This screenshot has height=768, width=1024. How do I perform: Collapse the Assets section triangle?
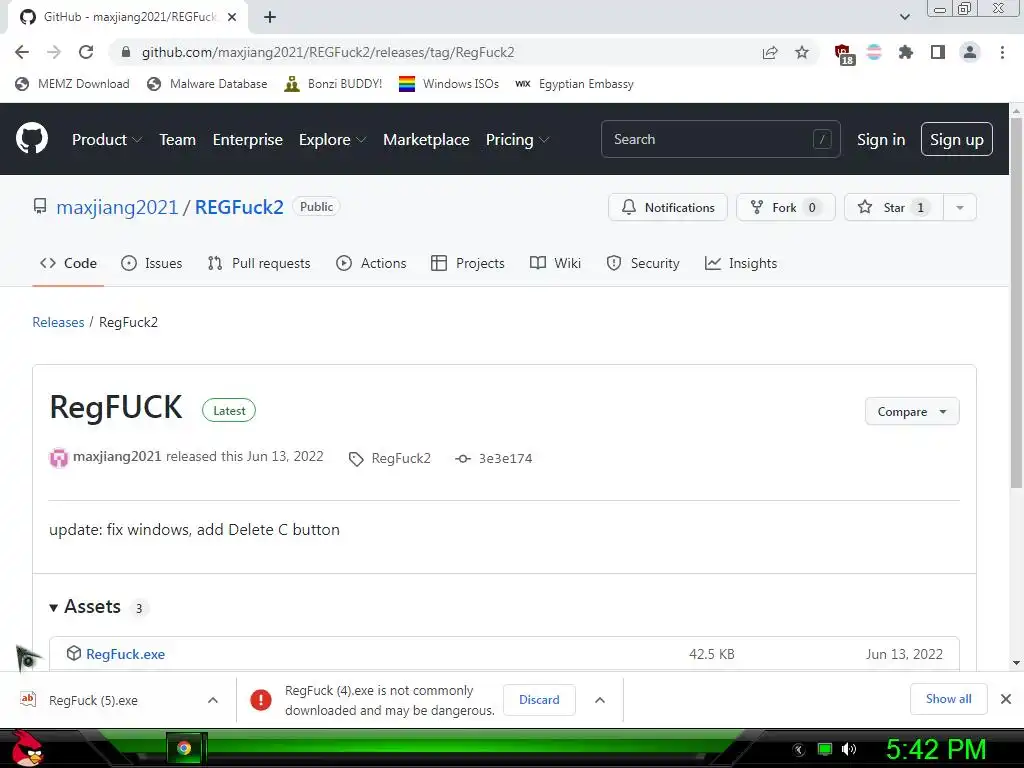point(54,608)
